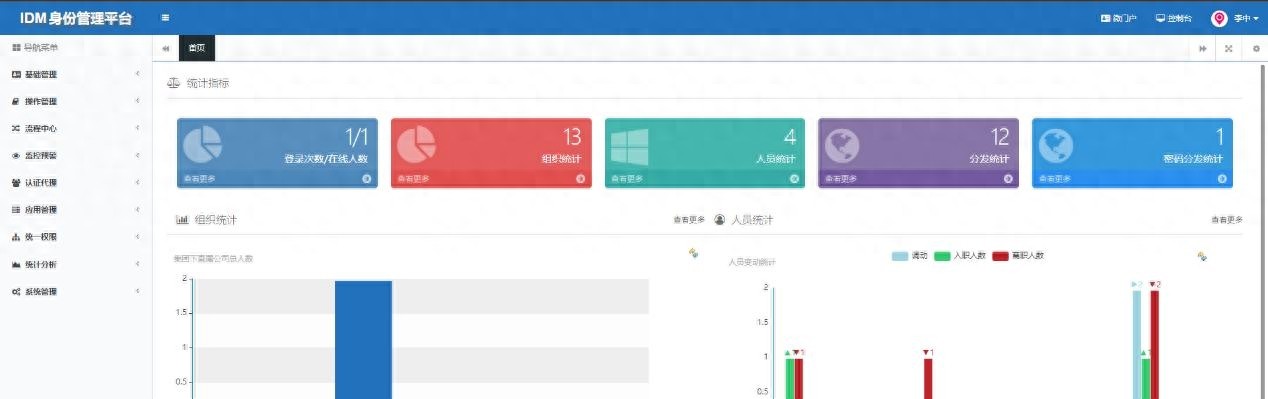Open 微门户 portal link in header
This screenshot has width=1268, height=399.
[1118, 18]
